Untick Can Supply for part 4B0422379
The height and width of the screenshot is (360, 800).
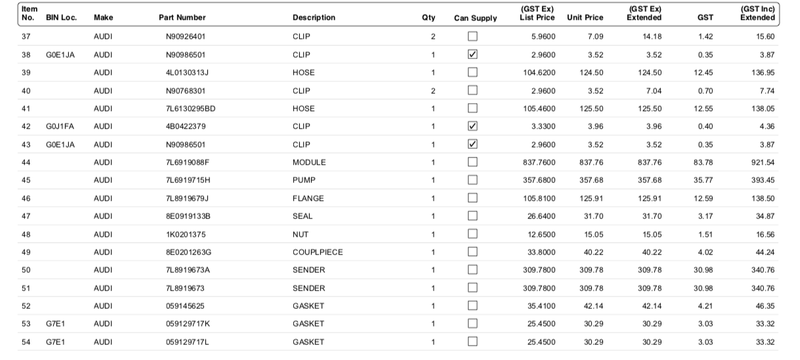[x=473, y=126]
